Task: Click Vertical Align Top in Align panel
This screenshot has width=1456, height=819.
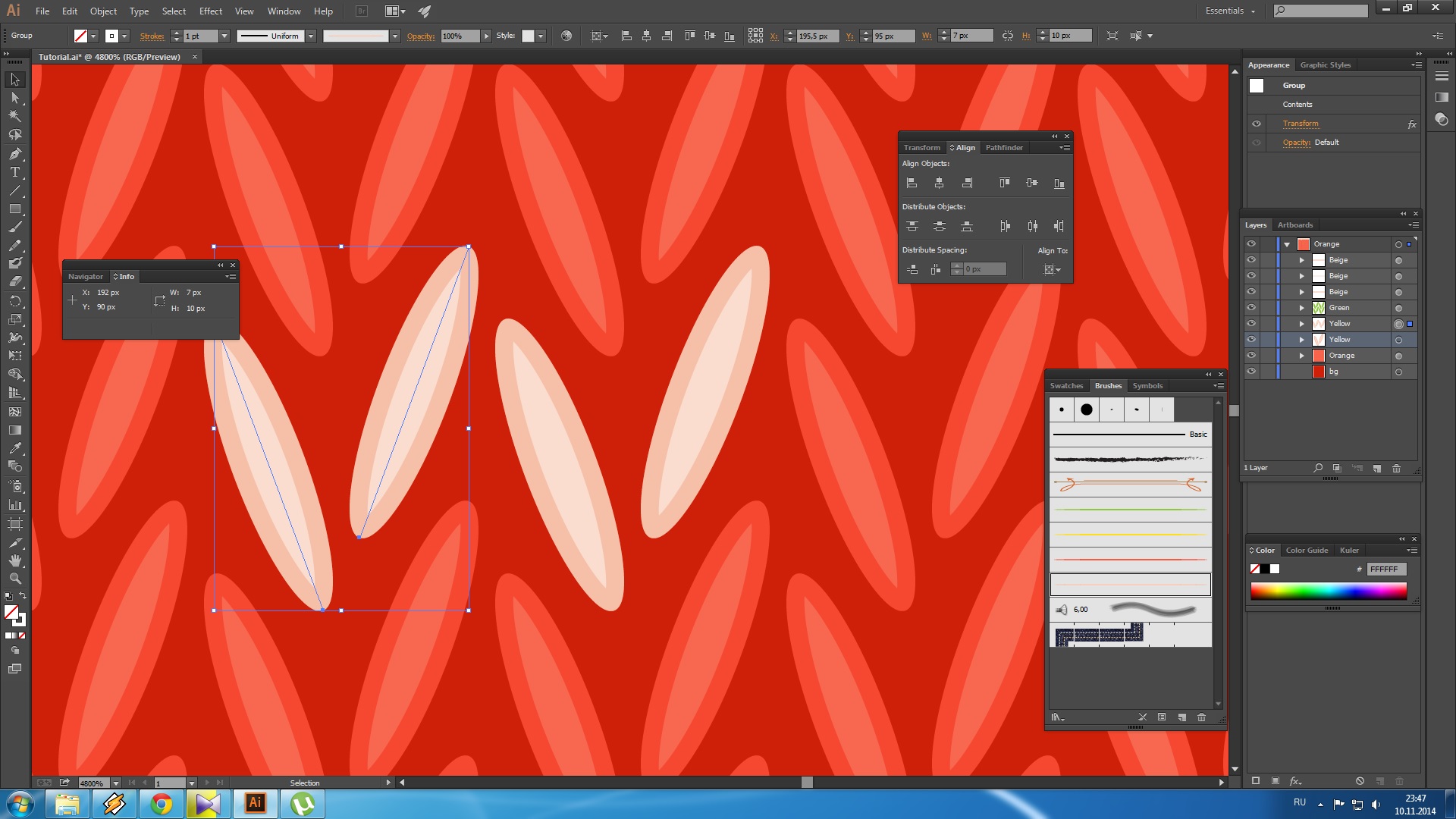Action: (1004, 183)
